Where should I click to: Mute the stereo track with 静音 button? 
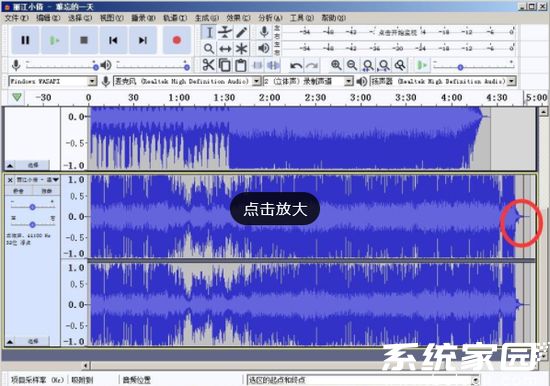(x=19, y=191)
